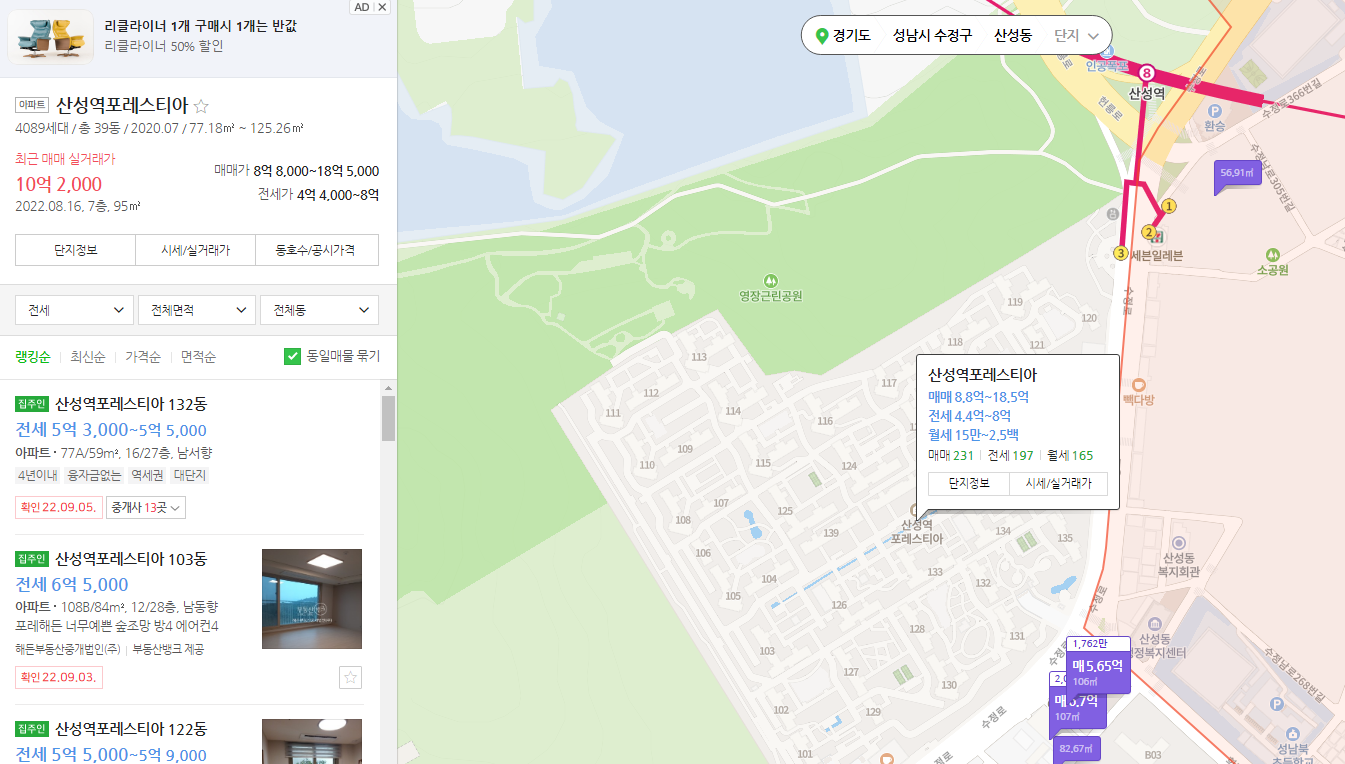Click the 소공원 park marker
The image size is (1345, 764).
click(1272, 254)
